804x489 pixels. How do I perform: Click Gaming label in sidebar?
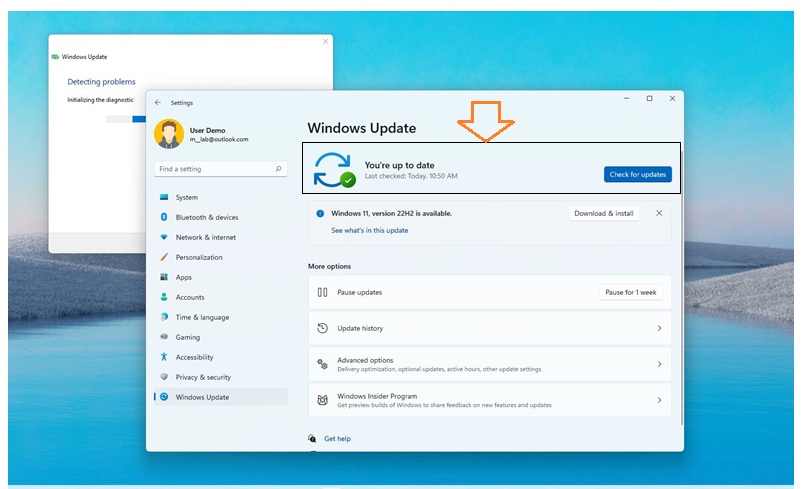pos(188,337)
